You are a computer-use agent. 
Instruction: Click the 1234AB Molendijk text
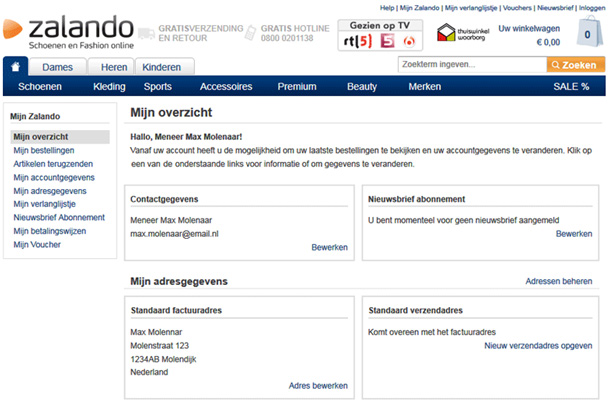tap(163, 359)
